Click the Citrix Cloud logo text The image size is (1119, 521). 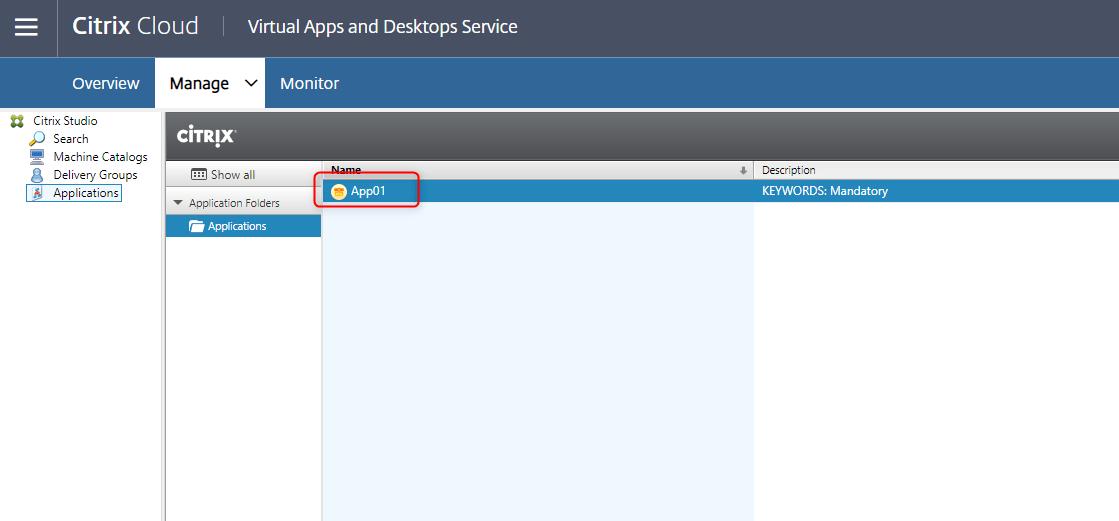(135, 26)
